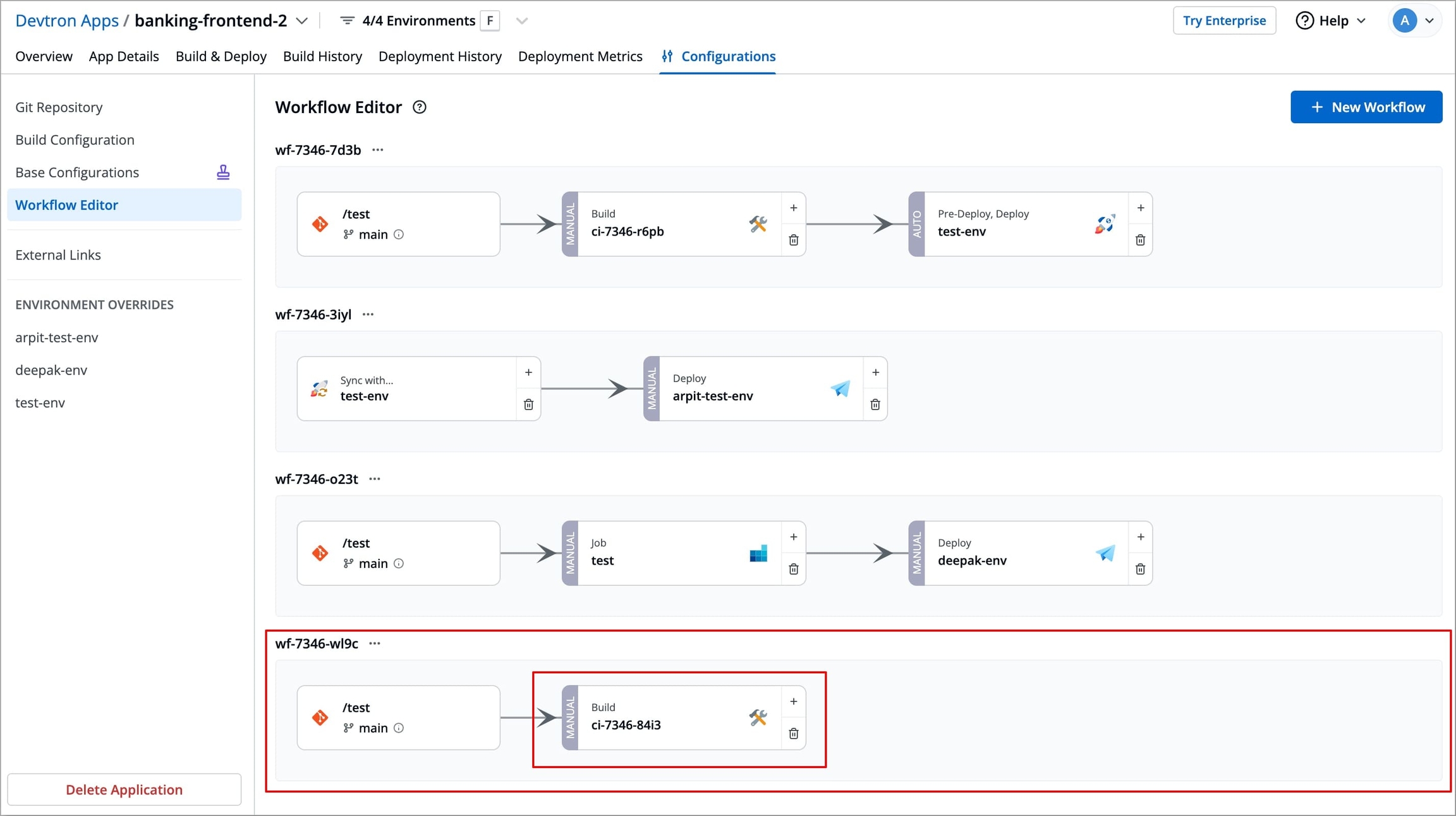This screenshot has height=816, width=1456.
Task: Delete the Sync with test-env node
Action: (528, 404)
